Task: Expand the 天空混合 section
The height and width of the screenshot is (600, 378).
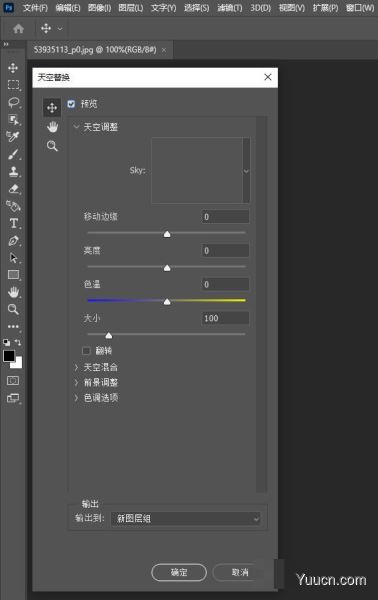Action: click(x=76, y=367)
